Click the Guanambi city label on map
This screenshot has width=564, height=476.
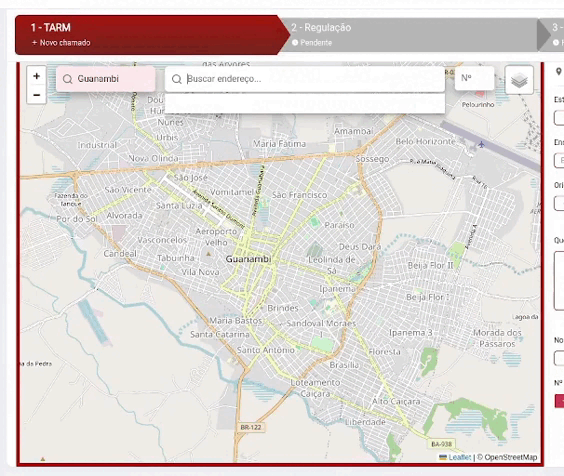click(x=248, y=259)
